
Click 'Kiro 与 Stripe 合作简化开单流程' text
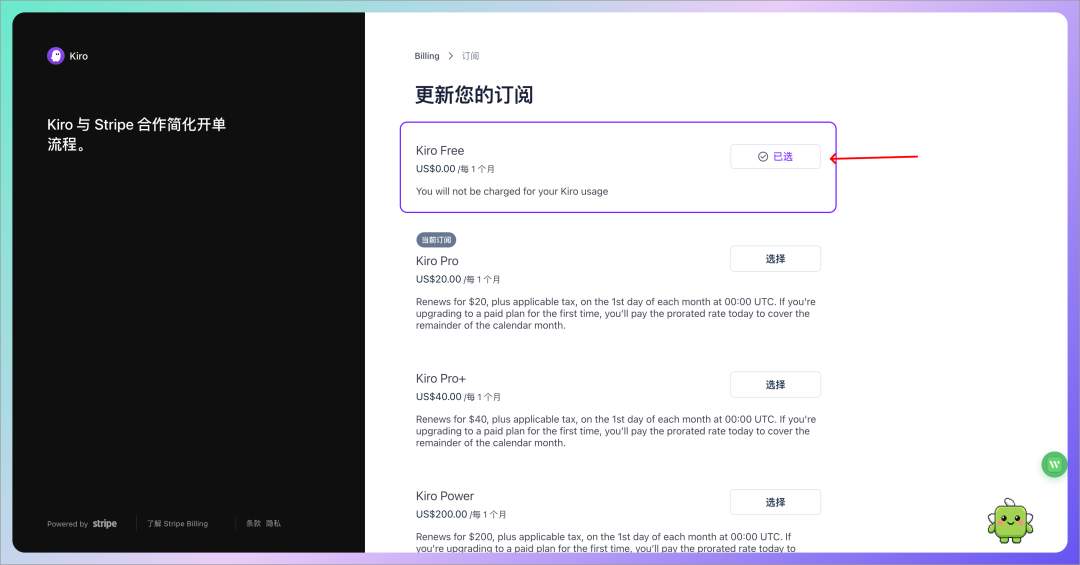coord(136,134)
